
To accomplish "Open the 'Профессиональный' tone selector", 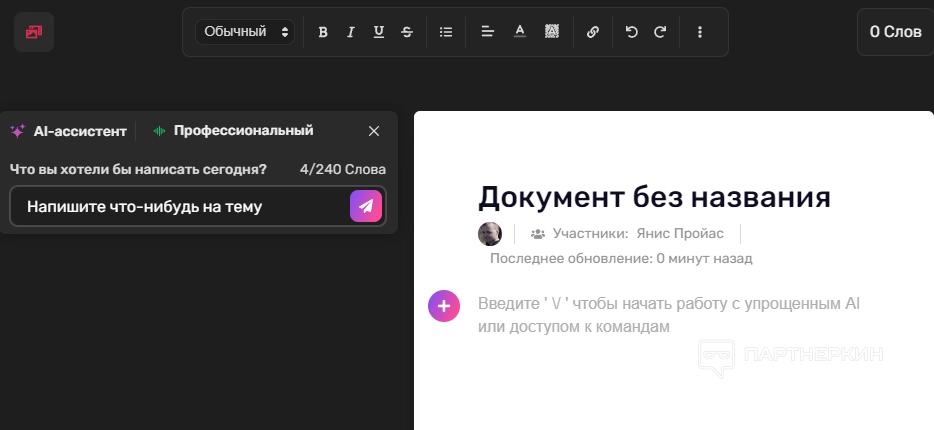I will click(x=233, y=131).
